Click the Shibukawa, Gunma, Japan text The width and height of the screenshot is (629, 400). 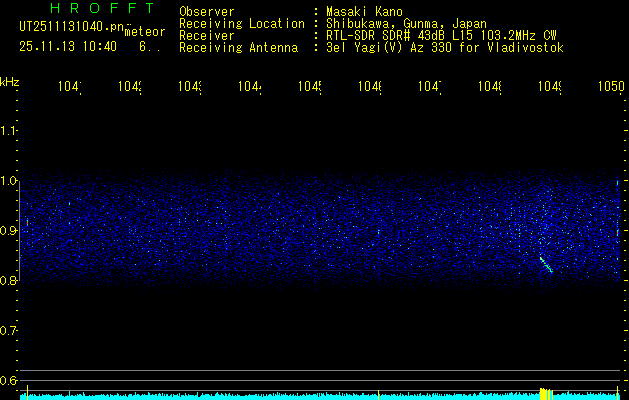tap(408, 23)
